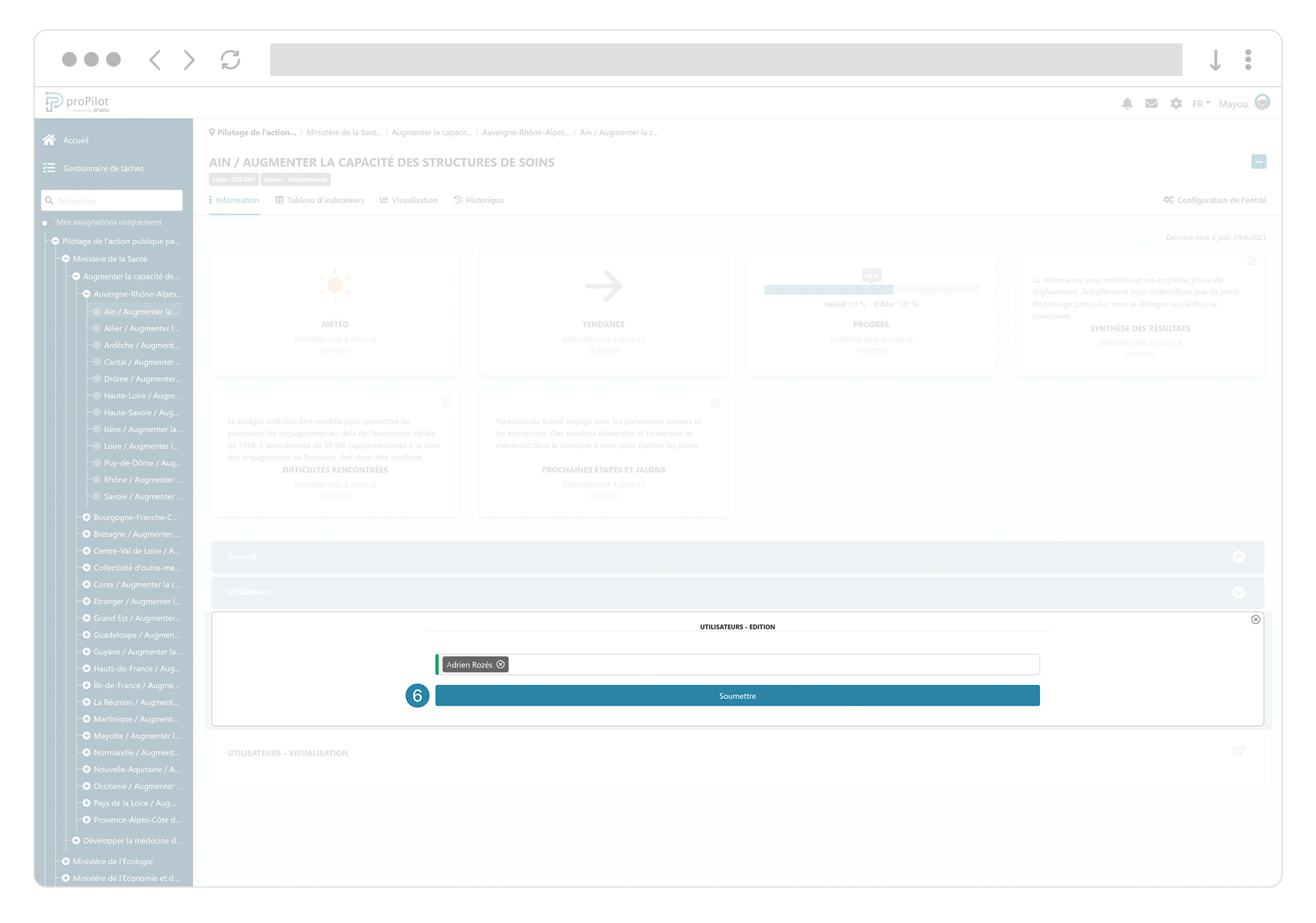Screen dimensions: 1316x923
Task: Switch to the Tableau d'indicateurs tab
Action: tap(324, 199)
